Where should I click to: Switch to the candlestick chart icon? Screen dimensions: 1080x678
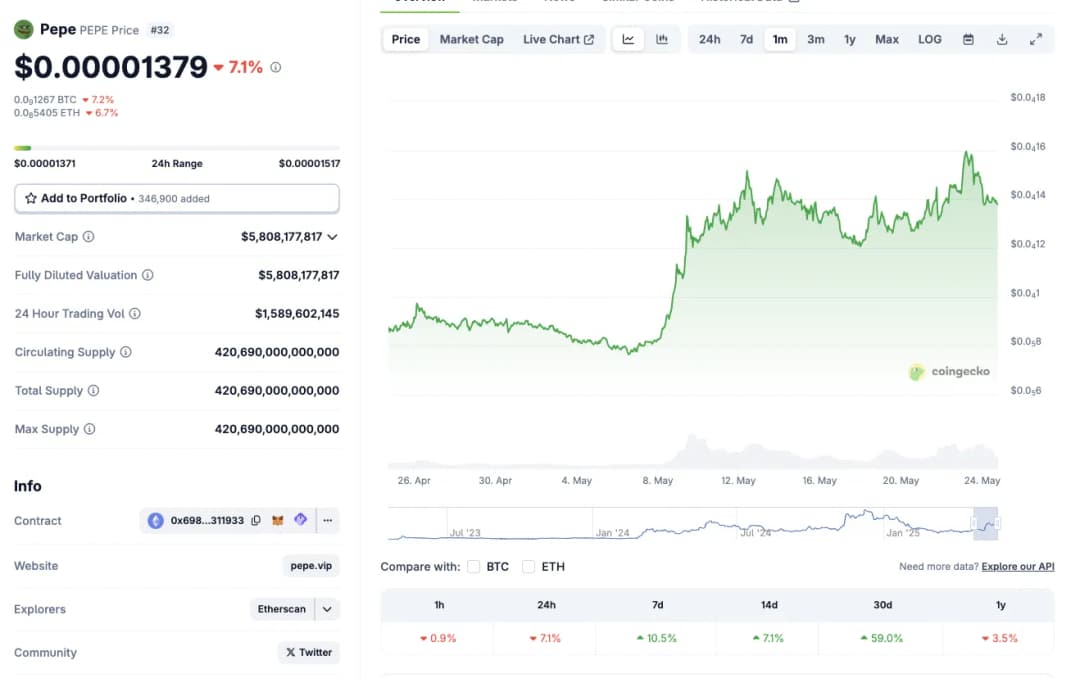[662, 39]
